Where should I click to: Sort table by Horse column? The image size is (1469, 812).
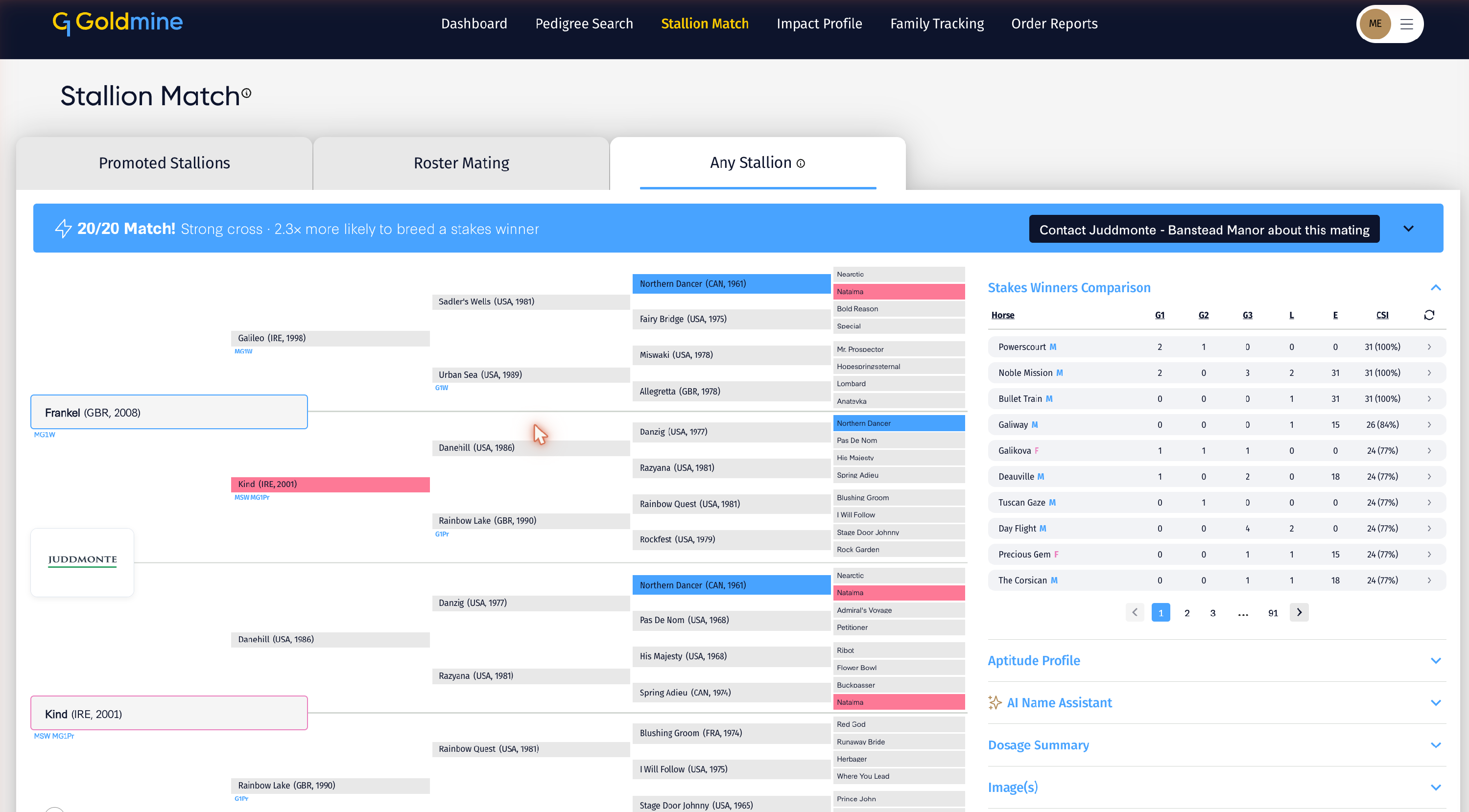click(1002, 315)
